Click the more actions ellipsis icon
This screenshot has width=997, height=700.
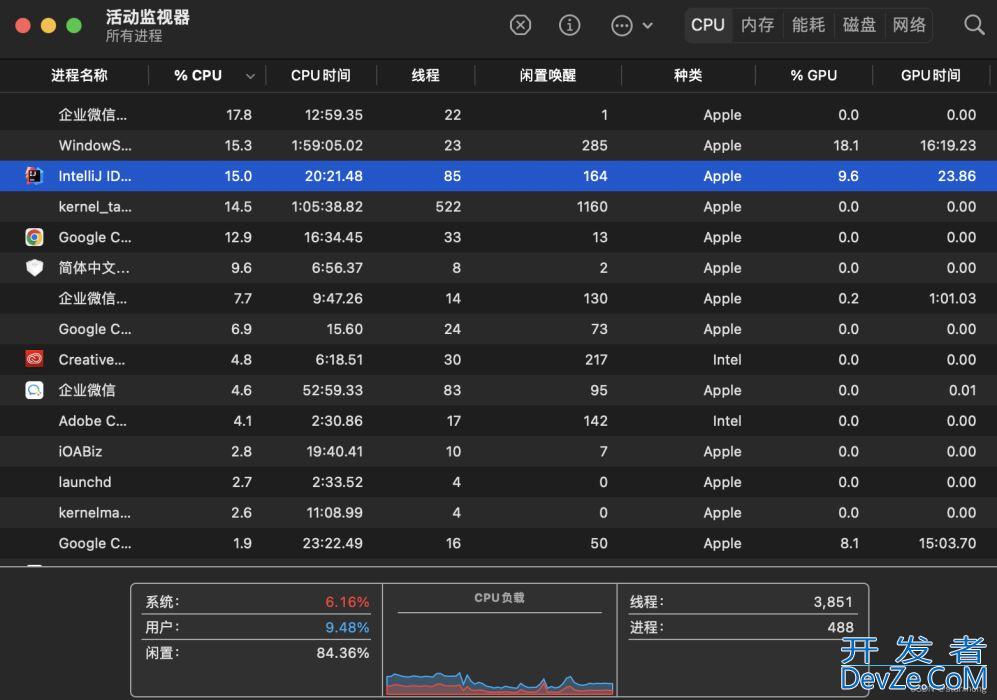(x=621, y=25)
